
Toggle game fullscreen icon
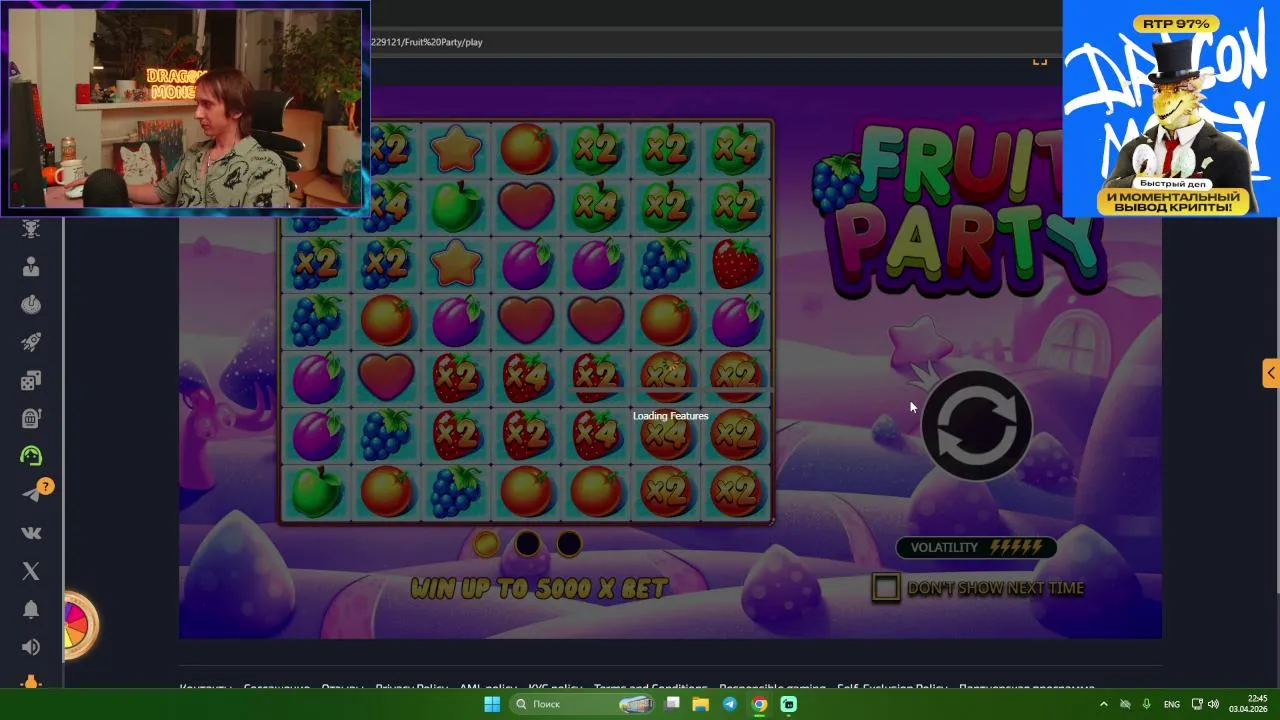pos(1040,61)
